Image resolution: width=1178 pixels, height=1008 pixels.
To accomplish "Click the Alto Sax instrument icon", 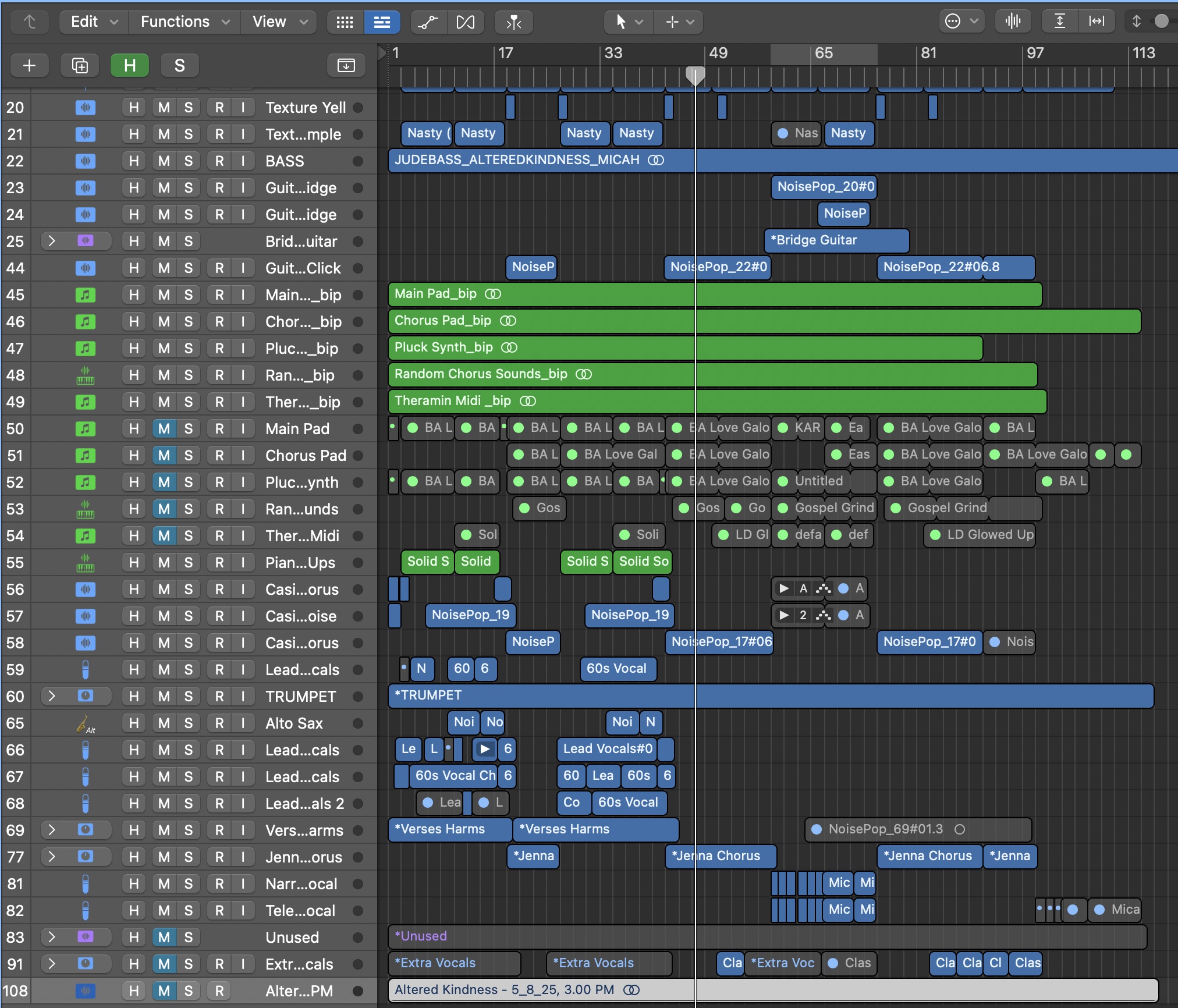I will 86,724.
